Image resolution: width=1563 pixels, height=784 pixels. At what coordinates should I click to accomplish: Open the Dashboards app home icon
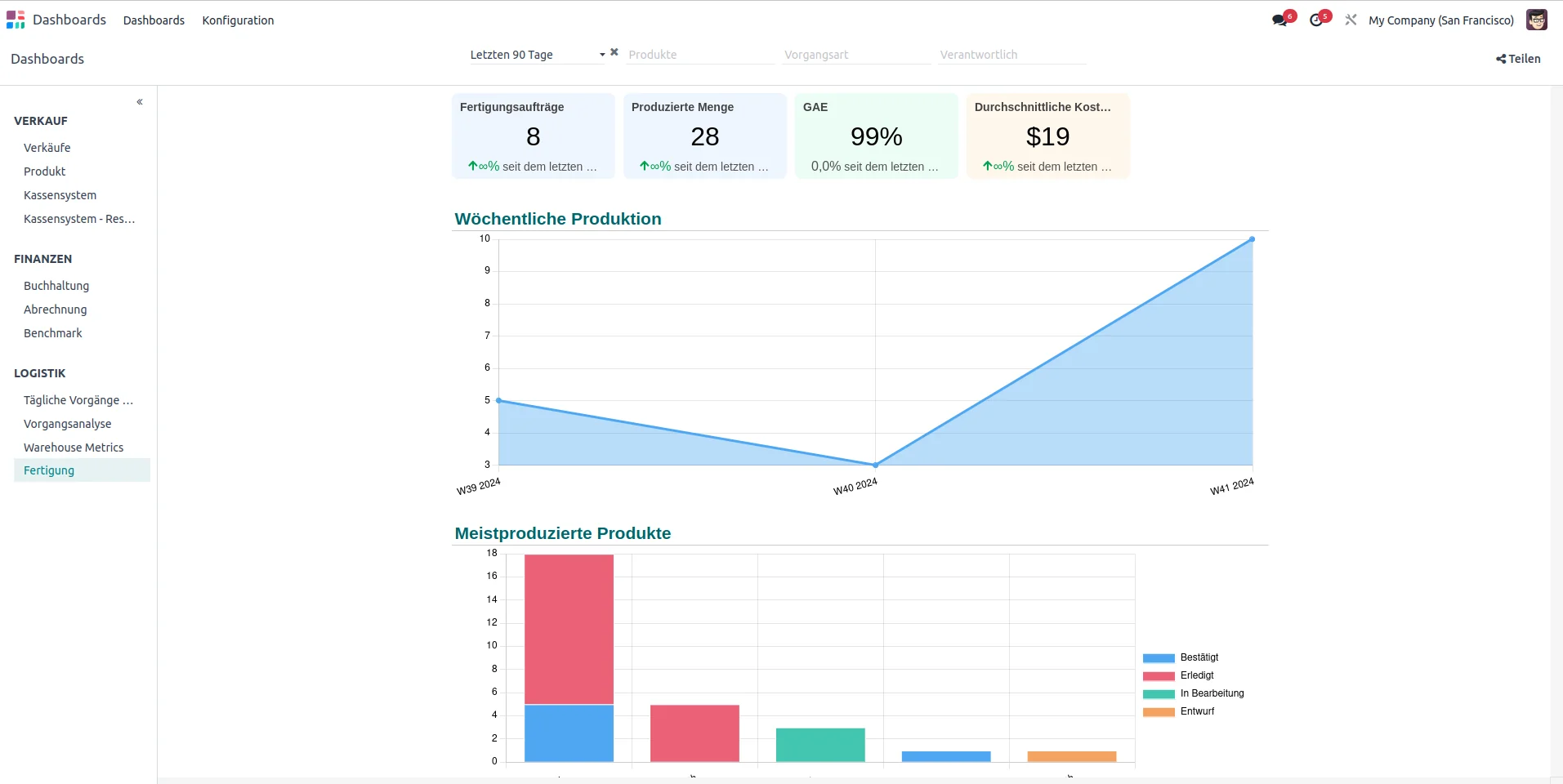pyautogui.click(x=16, y=20)
